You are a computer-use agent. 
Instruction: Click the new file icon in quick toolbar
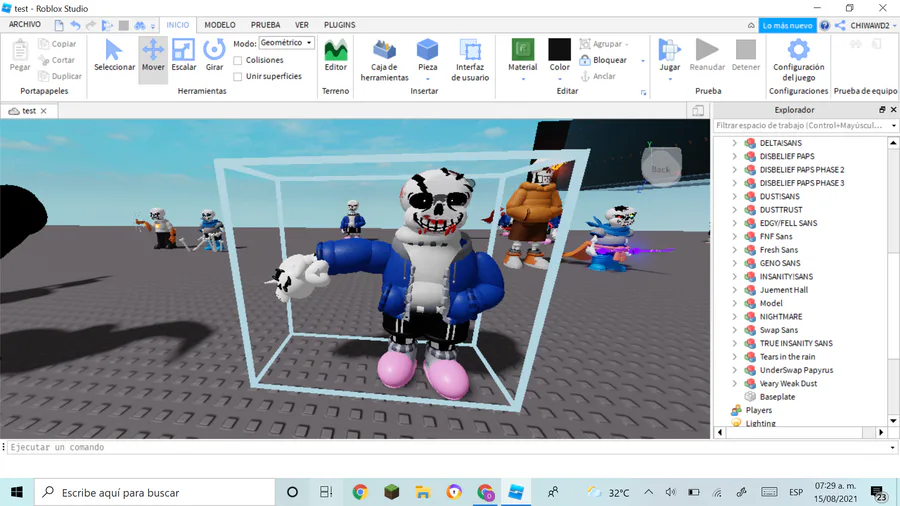point(59,25)
